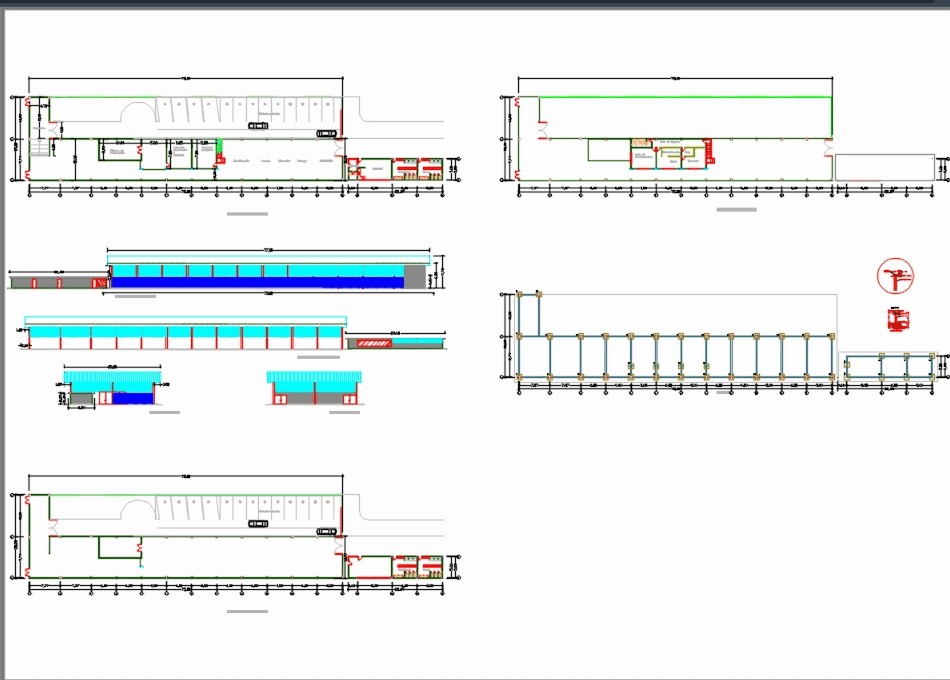Click the red-hatched low annex in second elevation
The image size is (950, 680).
click(374, 344)
